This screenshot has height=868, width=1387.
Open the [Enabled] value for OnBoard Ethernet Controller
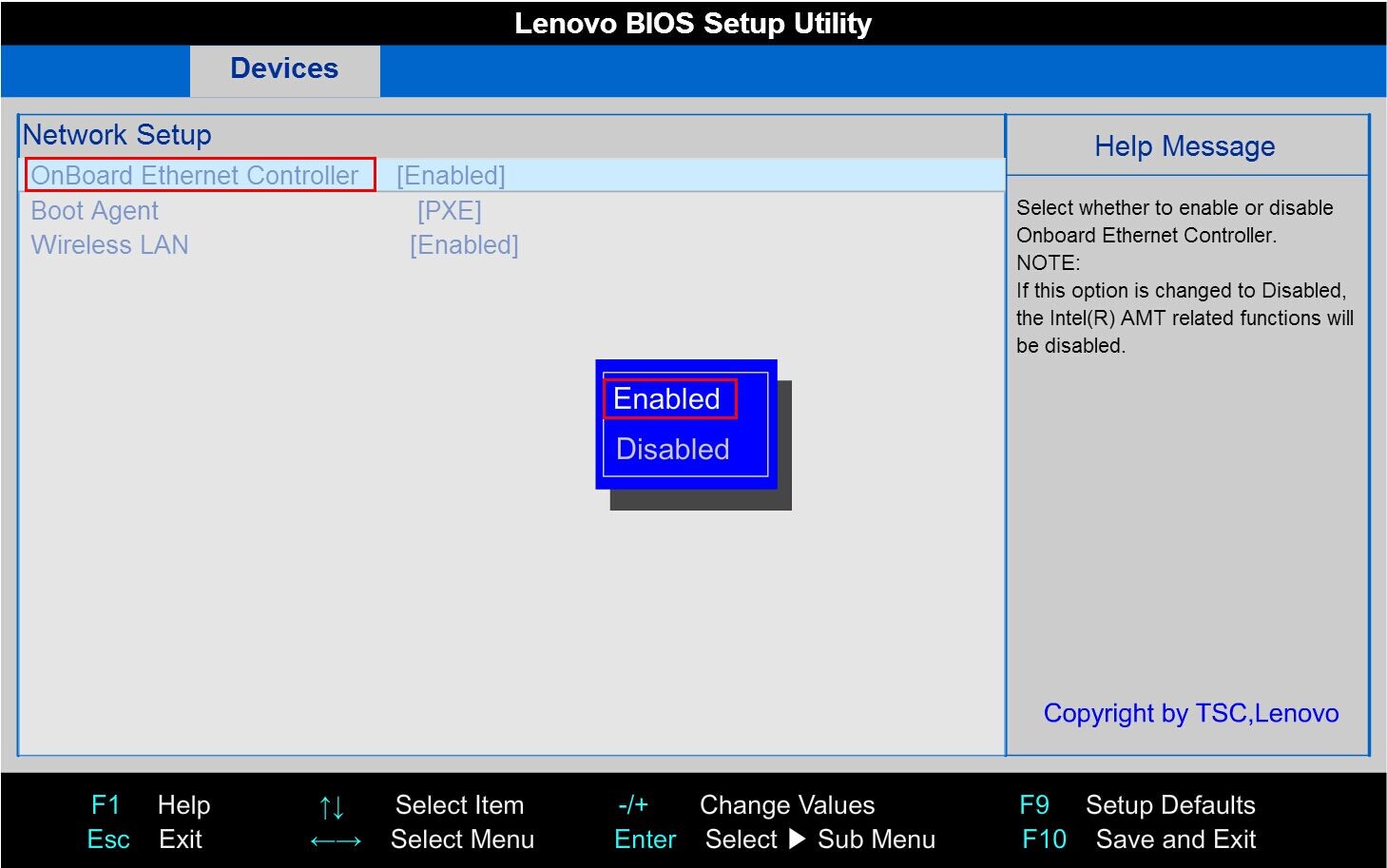[451, 175]
